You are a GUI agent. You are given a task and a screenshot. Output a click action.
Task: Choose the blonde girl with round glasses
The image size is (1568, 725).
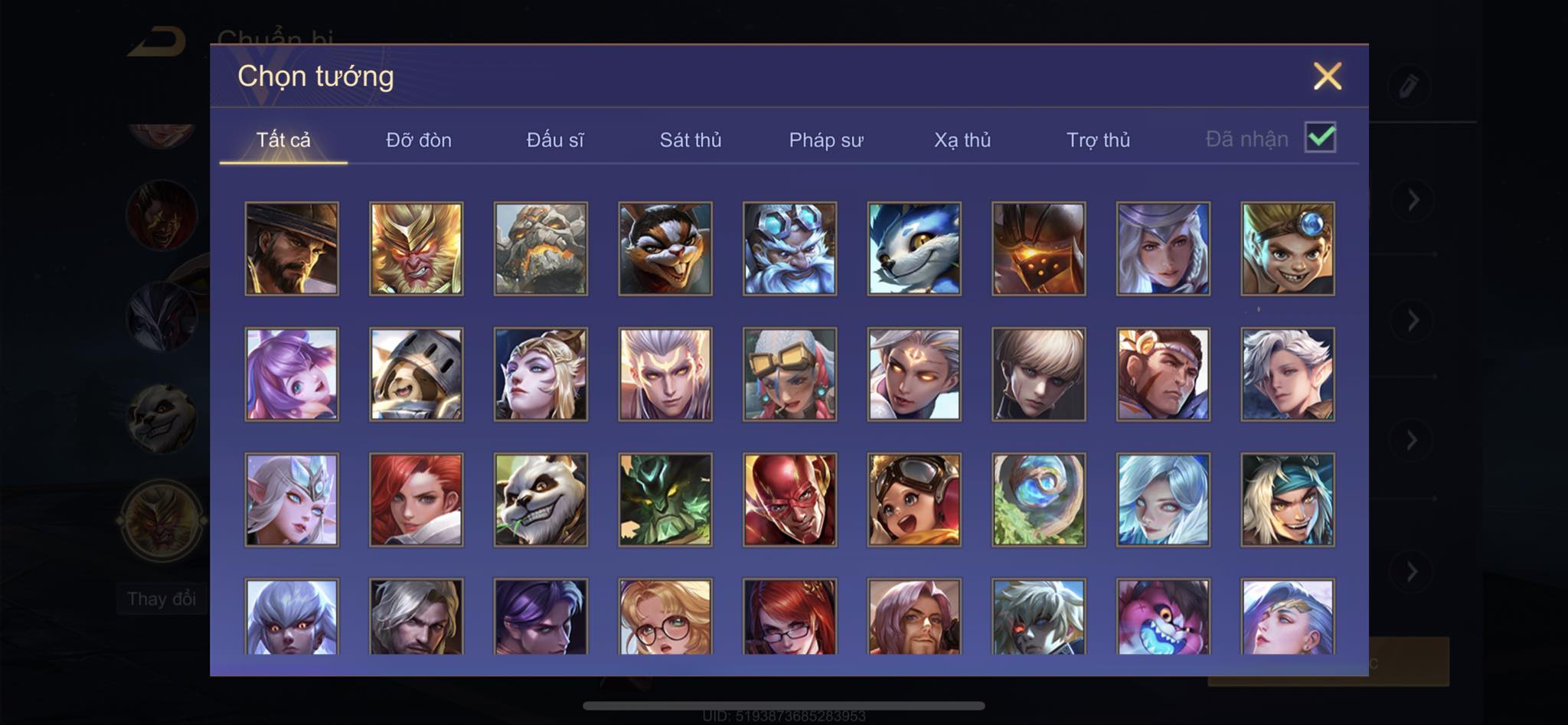(x=665, y=616)
